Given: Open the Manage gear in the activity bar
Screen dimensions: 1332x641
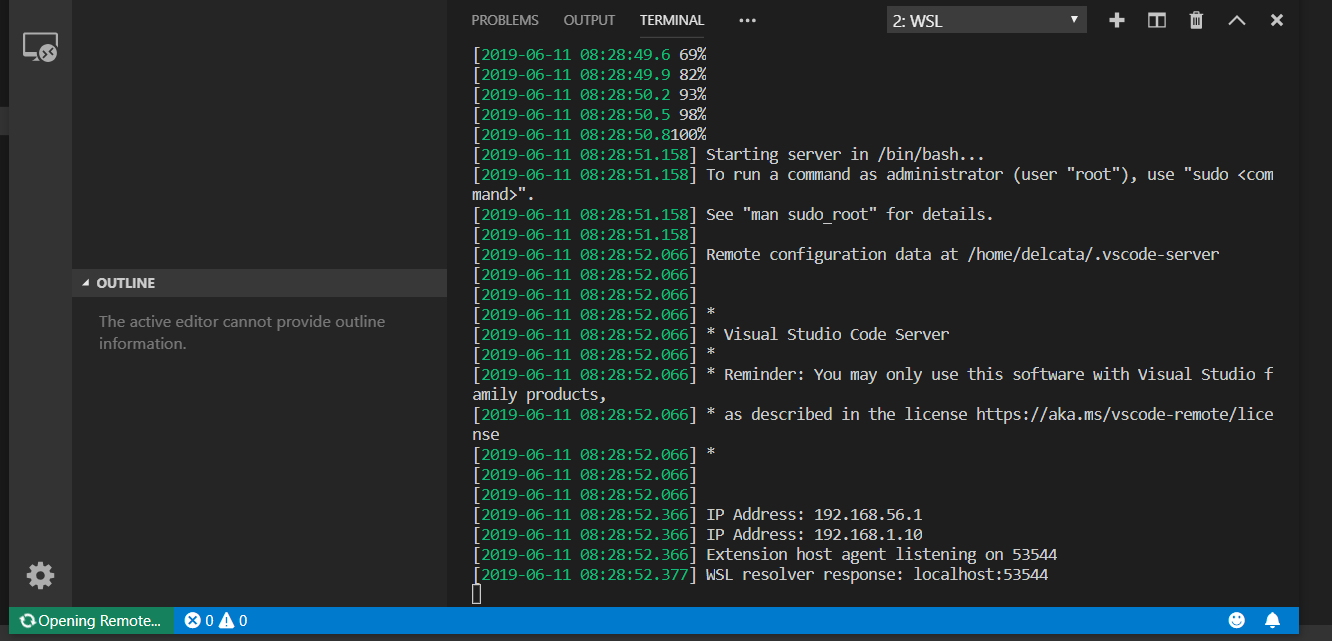Looking at the screenshot, I should (40, 575).
